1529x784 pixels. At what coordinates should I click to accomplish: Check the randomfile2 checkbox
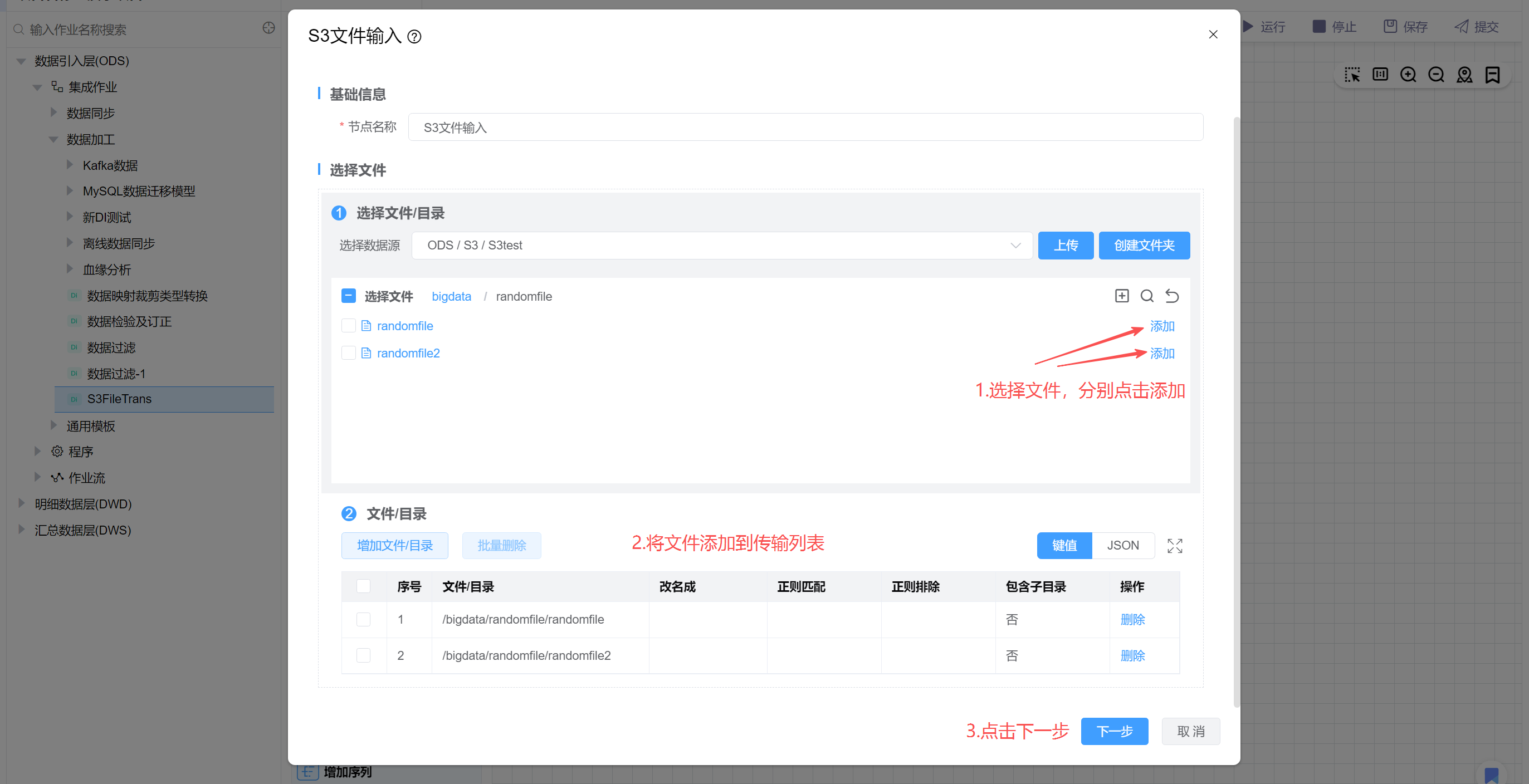point(349,353)
